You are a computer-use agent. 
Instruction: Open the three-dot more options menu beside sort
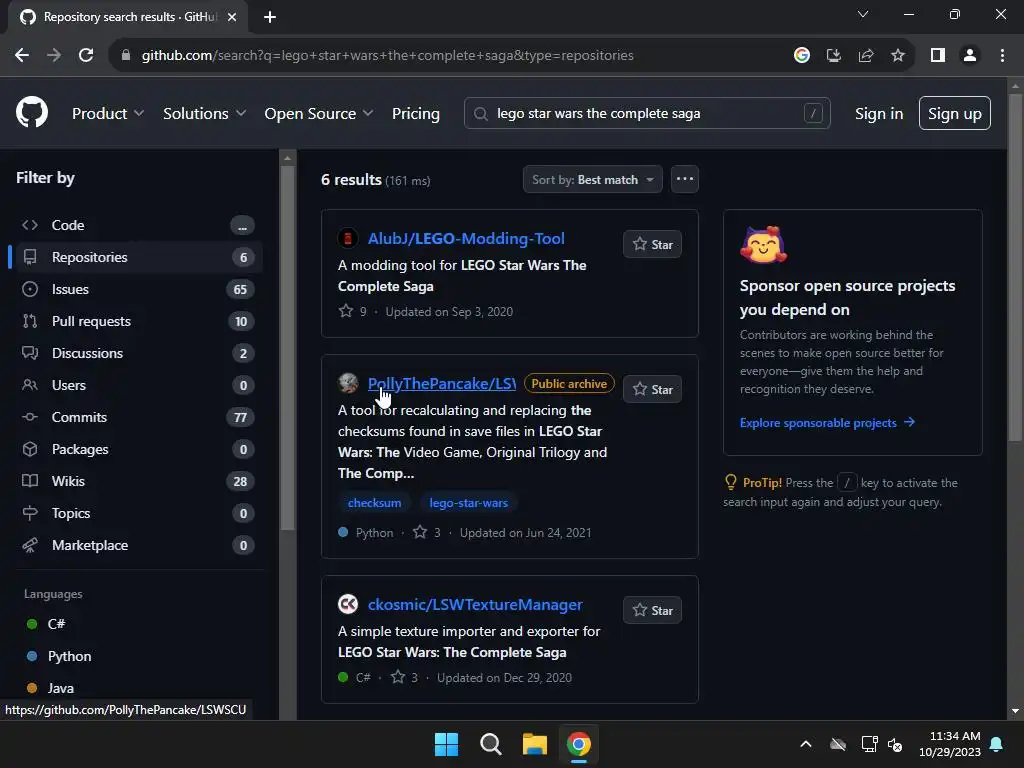pyautogui.click(x=684, y=179)
